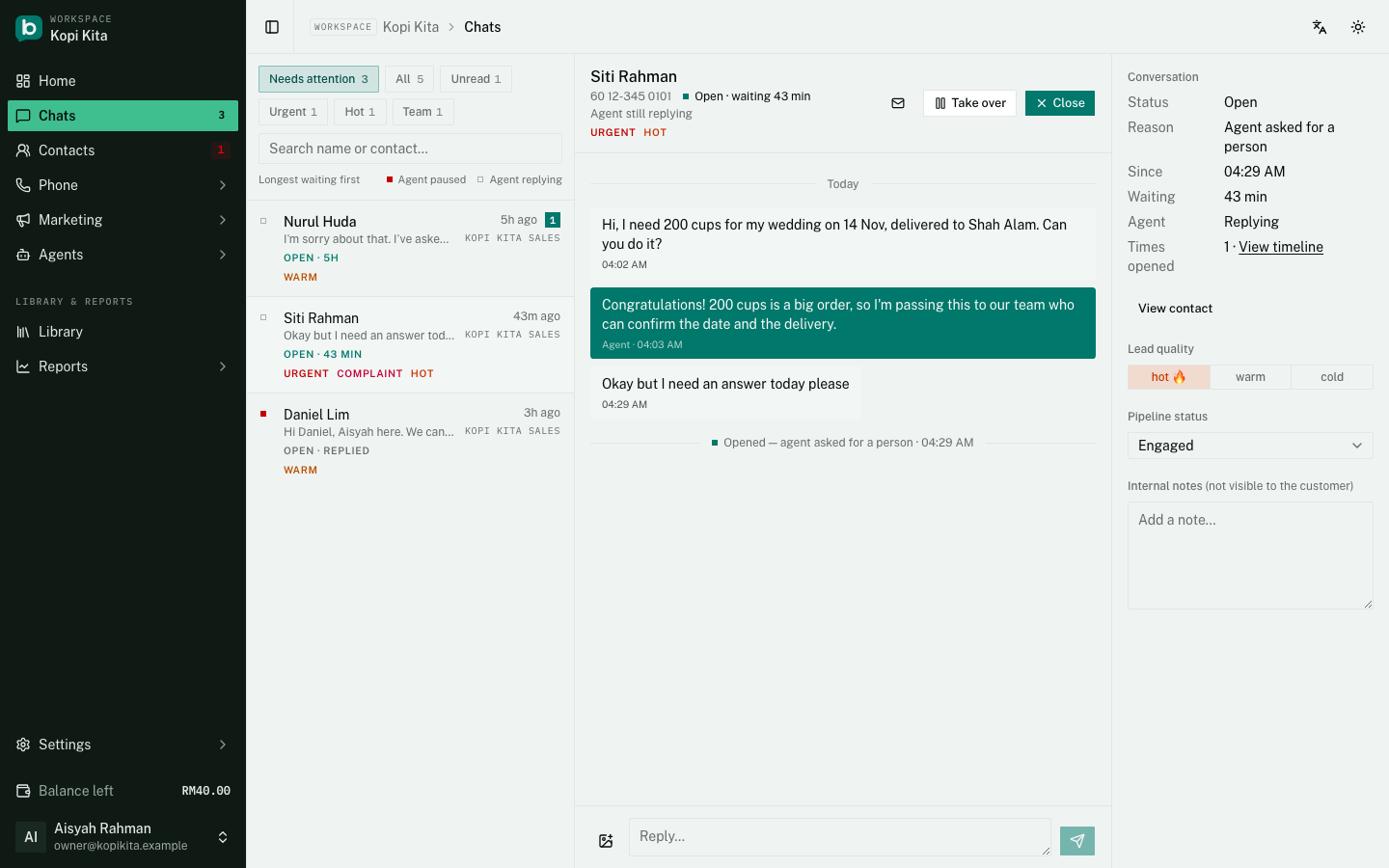Select the Needs attention filter tab
Image resolution: width=1389 pixels, height=868 pixels.
coord(318,79)
